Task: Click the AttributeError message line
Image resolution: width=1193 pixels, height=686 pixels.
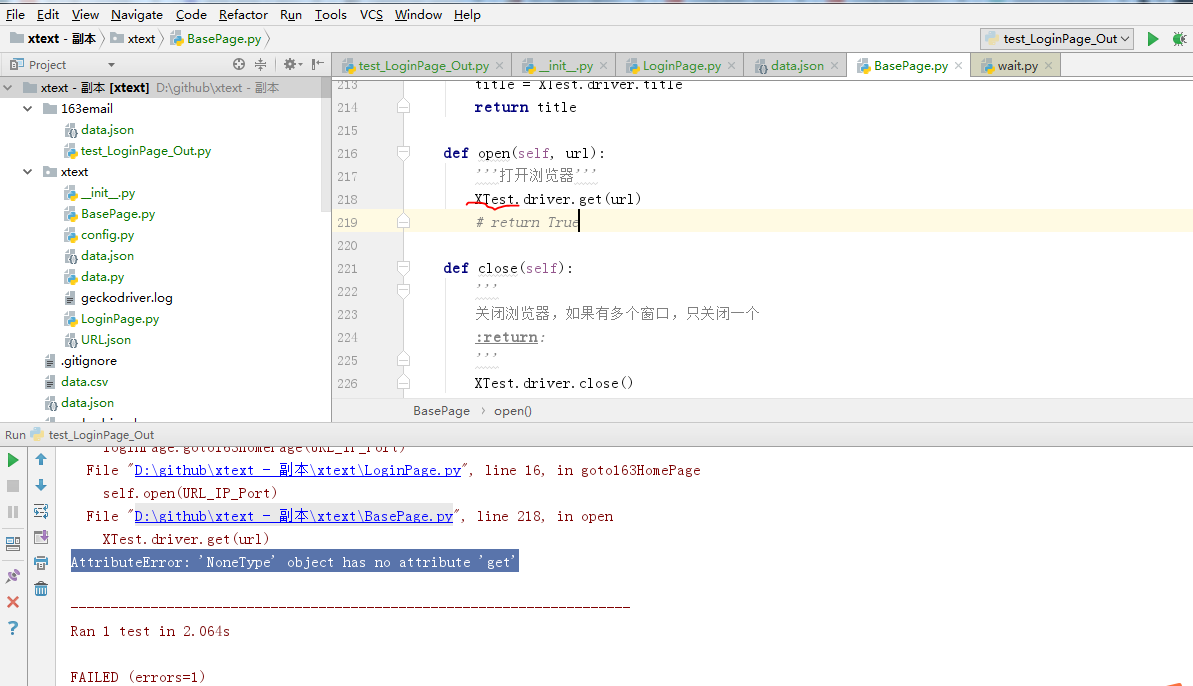Action: tap(294, 562)
